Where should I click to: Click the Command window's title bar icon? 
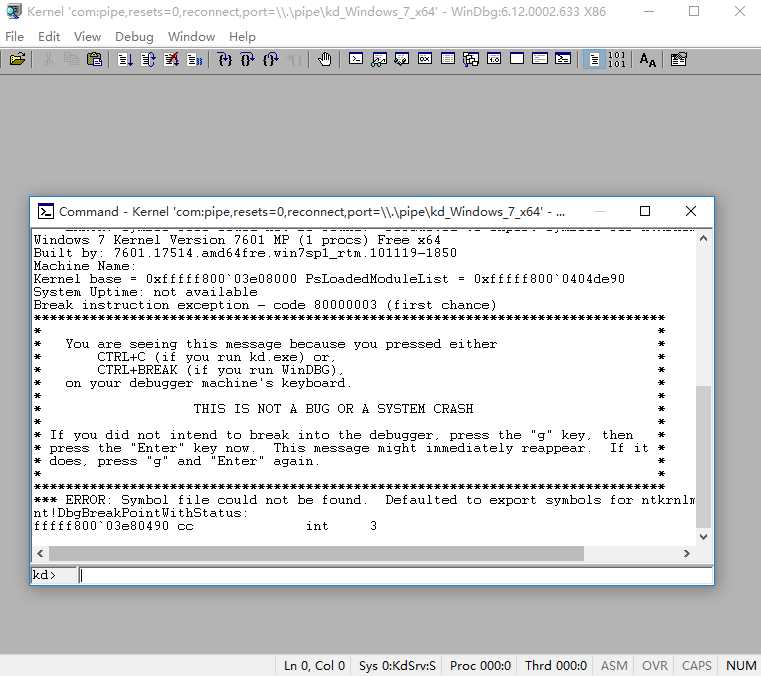point(46,211)
